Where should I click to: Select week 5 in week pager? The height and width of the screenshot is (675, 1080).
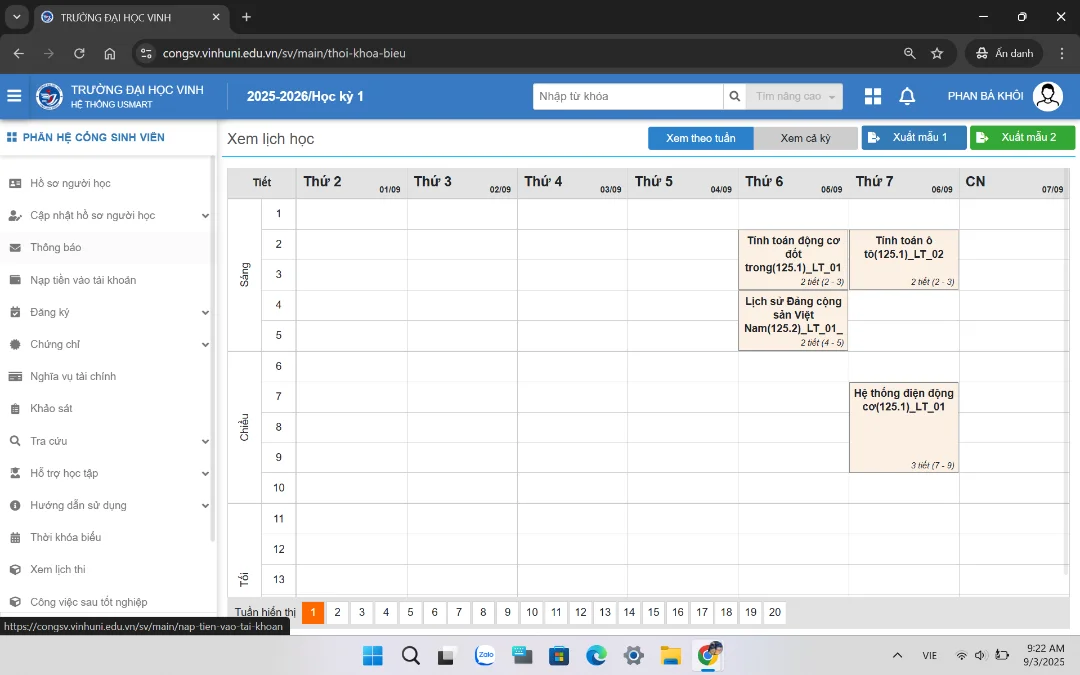tap(410, 613)
